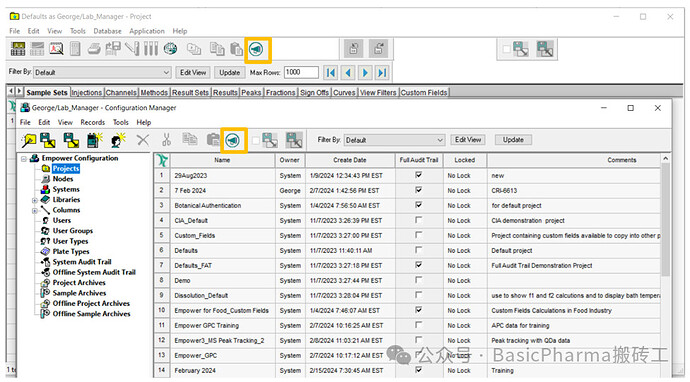Click the rightmost disk icon in Configuration Manager toolbar

294,140
